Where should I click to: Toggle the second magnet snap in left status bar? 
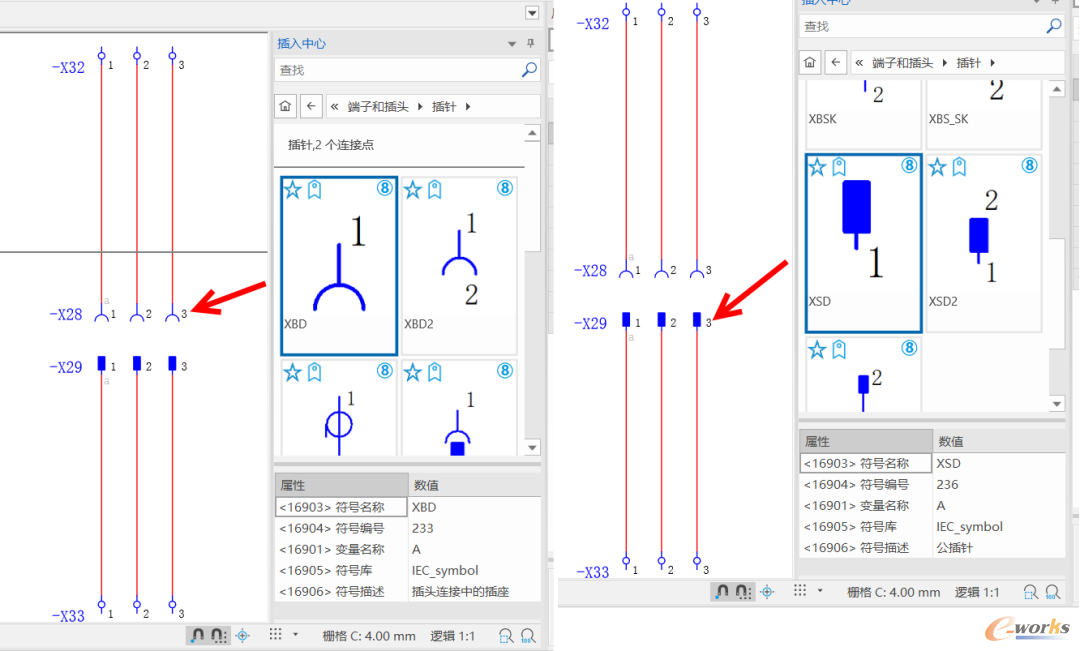coord(218,635)
